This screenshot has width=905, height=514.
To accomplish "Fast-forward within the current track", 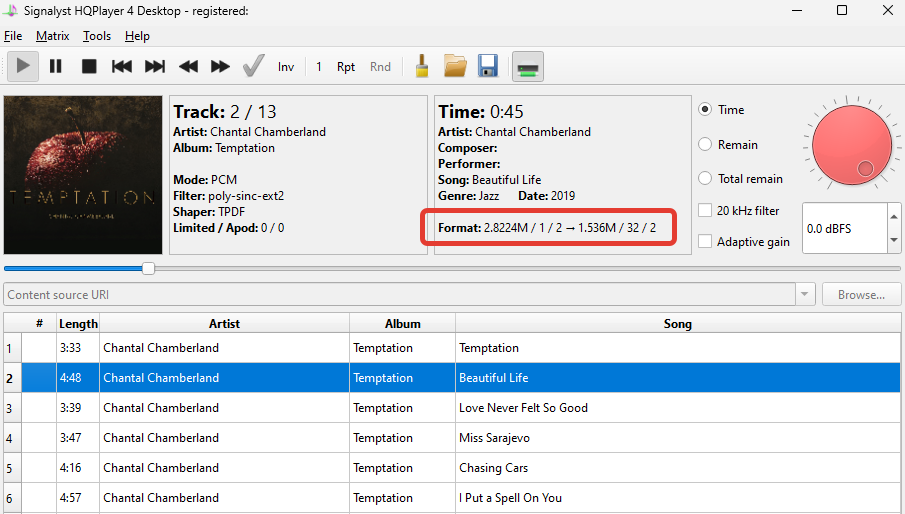I will click(220, 66).
